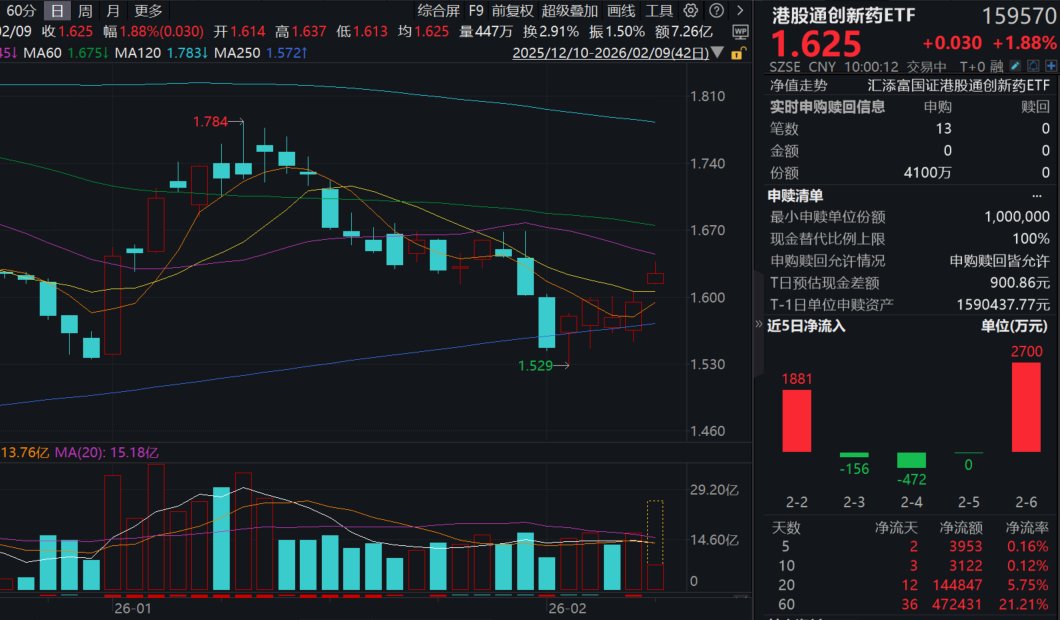Click the WP icon on the chart
This screenshot has width=1060, height=620.
(x=742, y=30)
